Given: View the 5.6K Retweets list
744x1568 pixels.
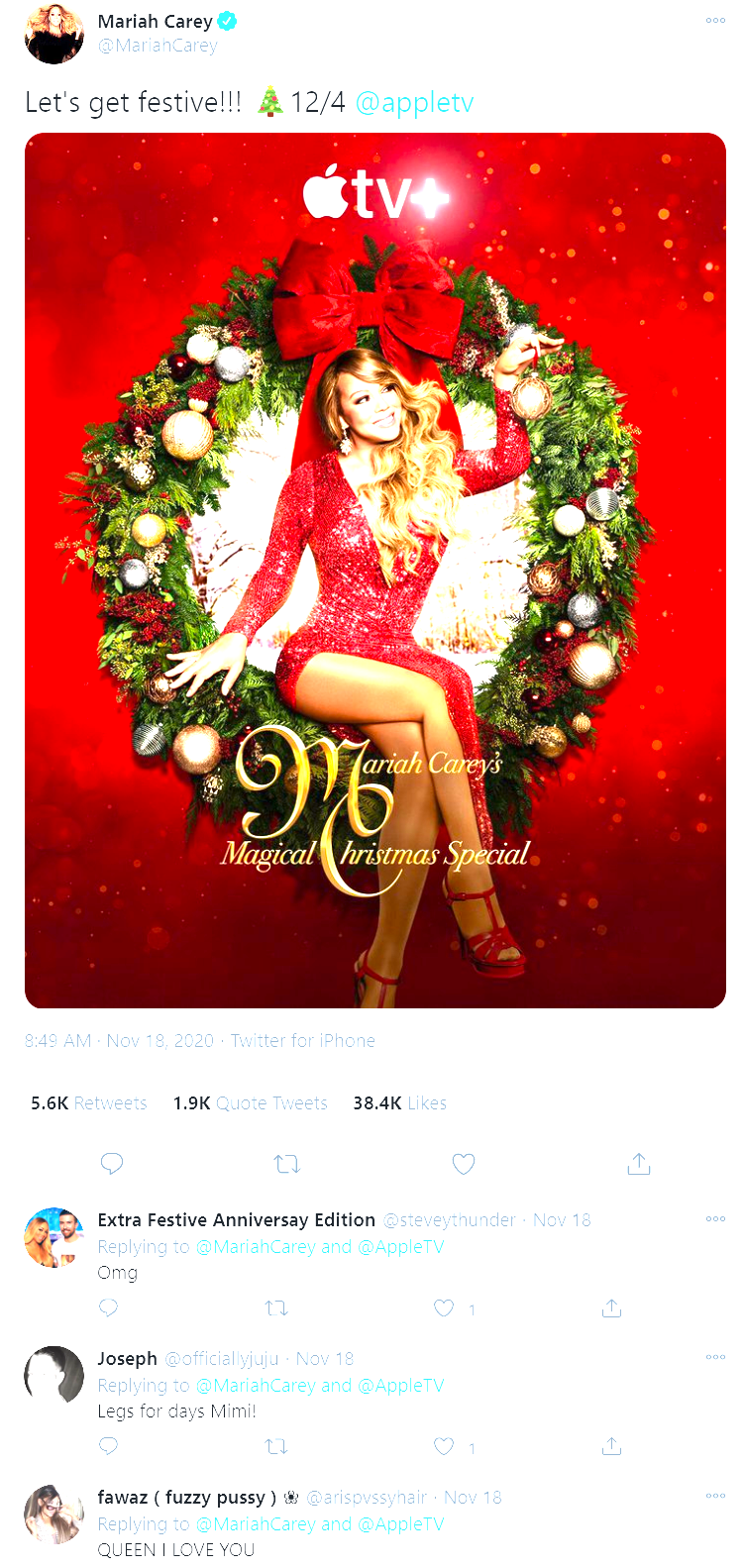Looking at the screenshot, I should click(89, 1103).
